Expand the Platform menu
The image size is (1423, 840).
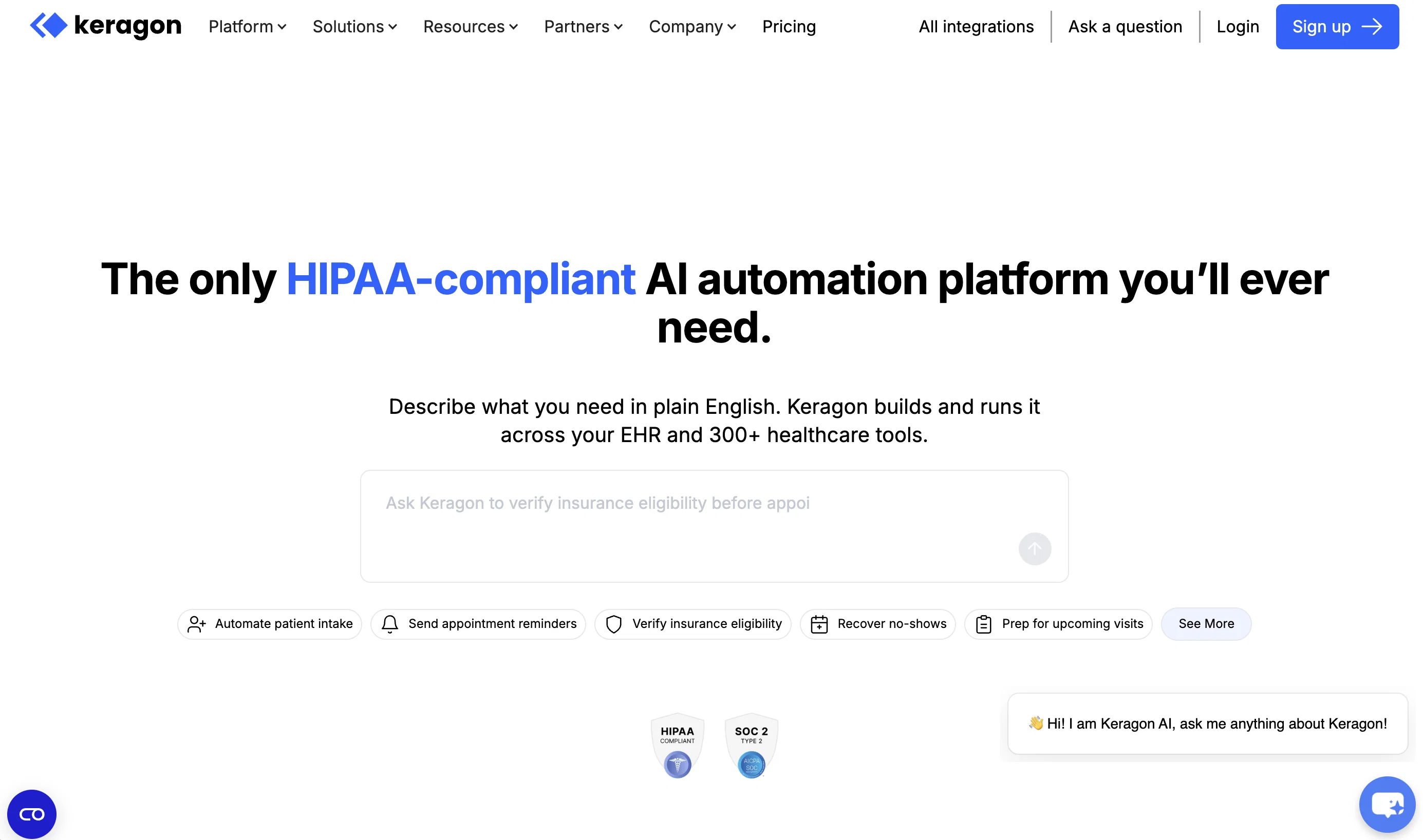(x=248, y=27)
